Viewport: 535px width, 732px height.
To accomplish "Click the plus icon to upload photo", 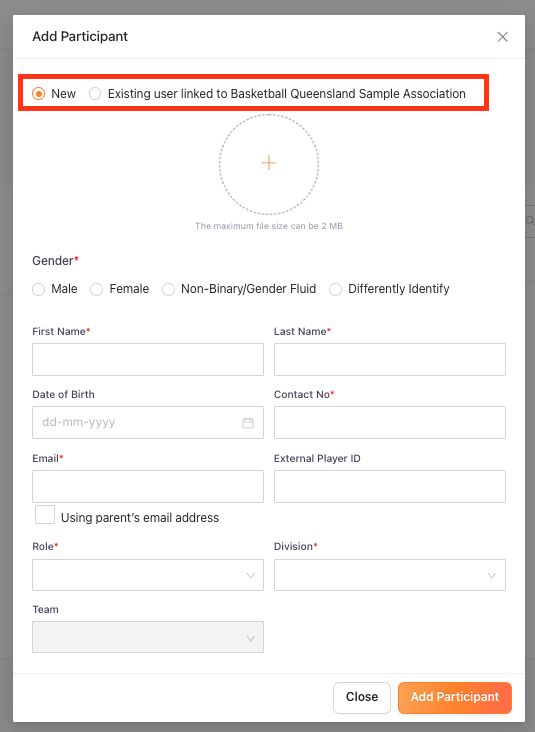I will coord(269,163).
